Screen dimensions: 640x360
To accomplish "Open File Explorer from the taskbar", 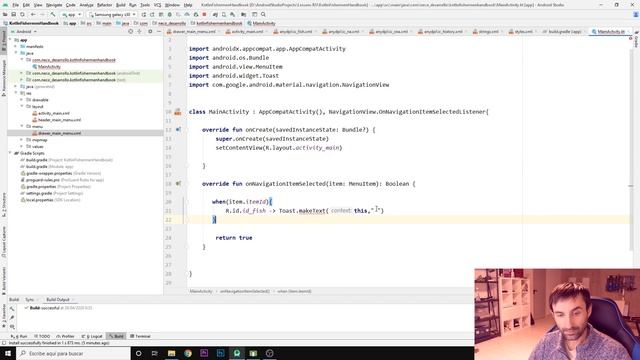I will pos(171,353).
